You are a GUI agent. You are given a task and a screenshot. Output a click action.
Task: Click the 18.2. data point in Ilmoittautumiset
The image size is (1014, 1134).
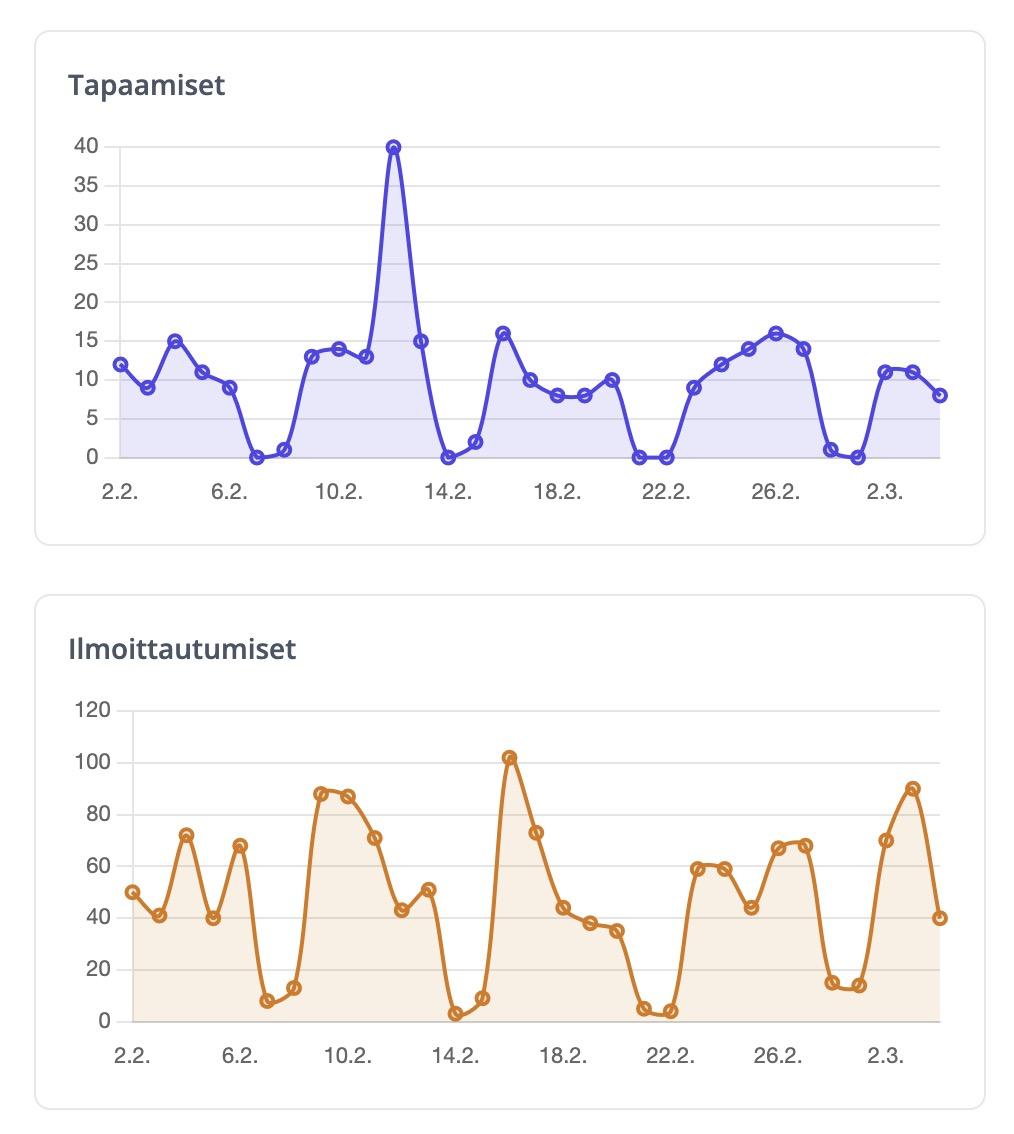point(563,908)
